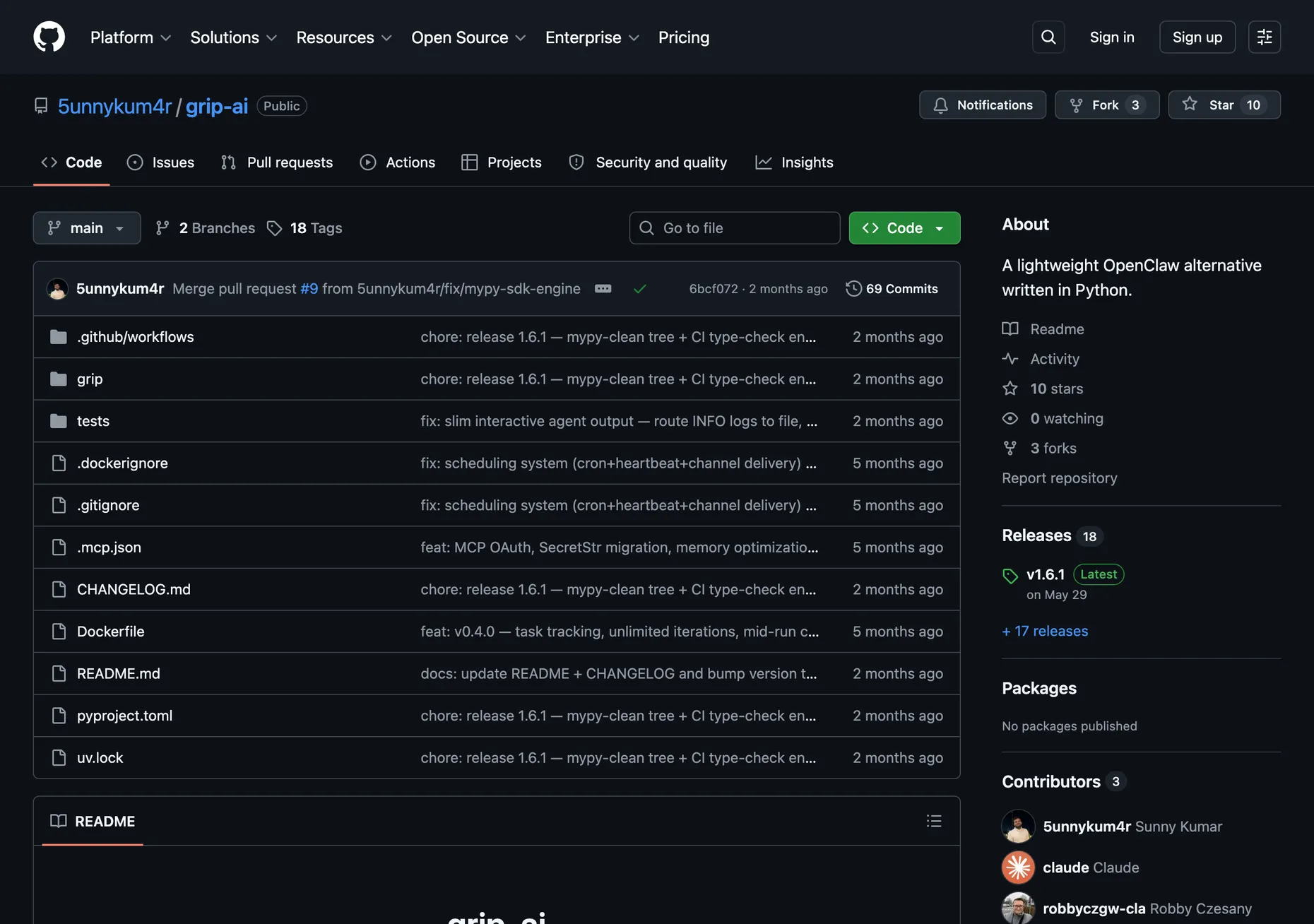Open the Insights tab
The height and width of the screenshot is (924, 1314).
click(794, 162)
